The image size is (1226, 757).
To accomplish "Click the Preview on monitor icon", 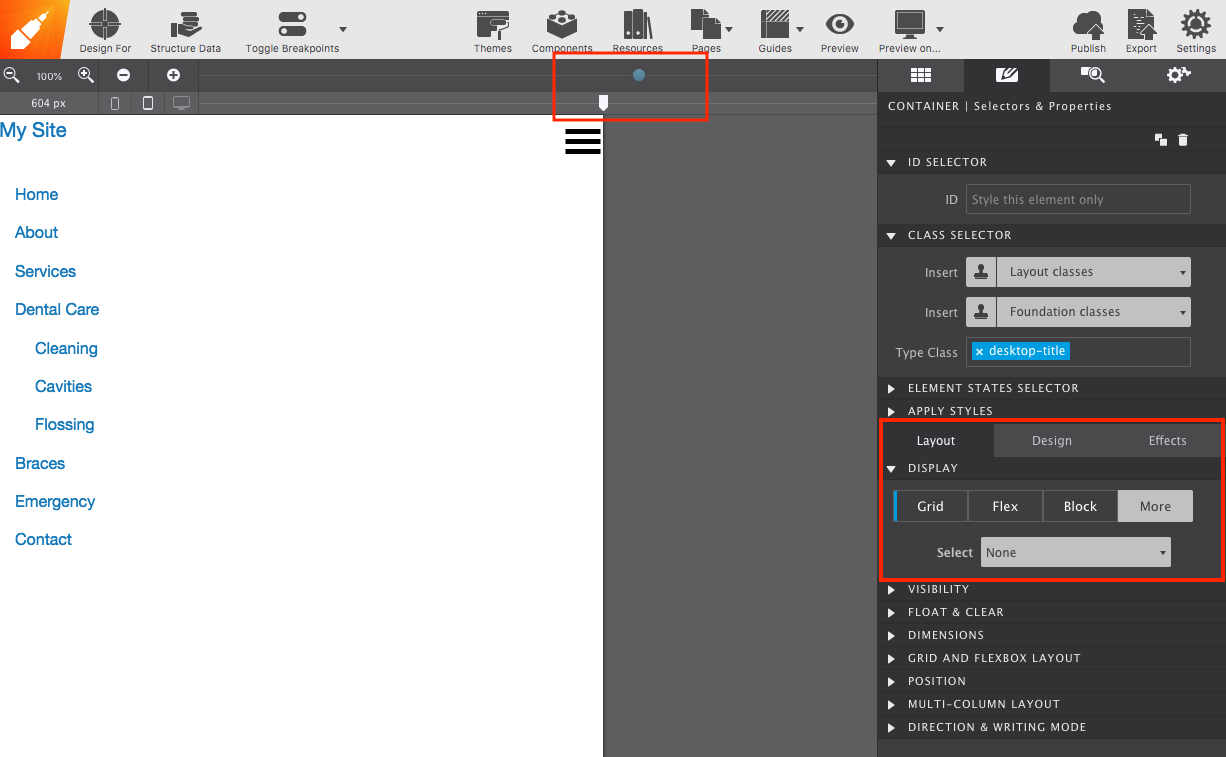I will (910, 24).
